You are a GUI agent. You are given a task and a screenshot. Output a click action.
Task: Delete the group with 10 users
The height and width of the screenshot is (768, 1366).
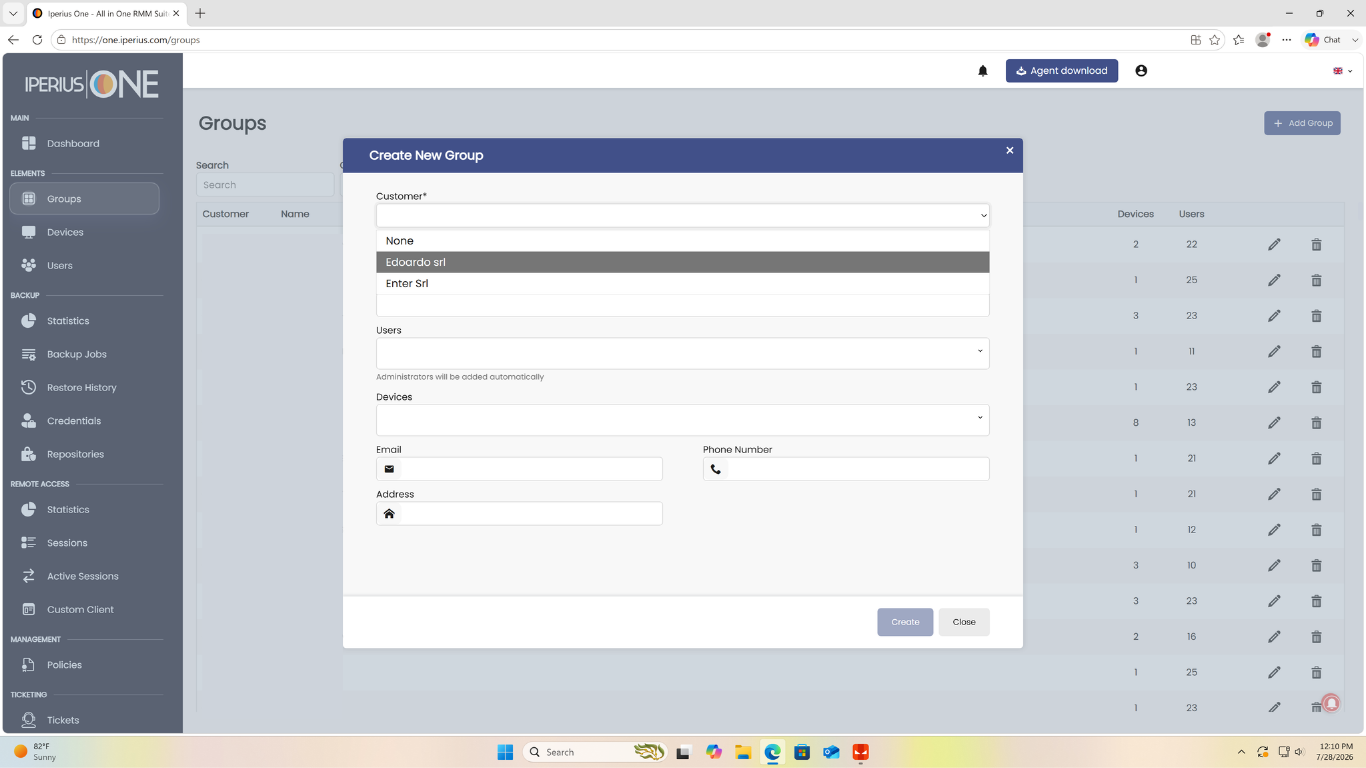tap(1316, 566)
